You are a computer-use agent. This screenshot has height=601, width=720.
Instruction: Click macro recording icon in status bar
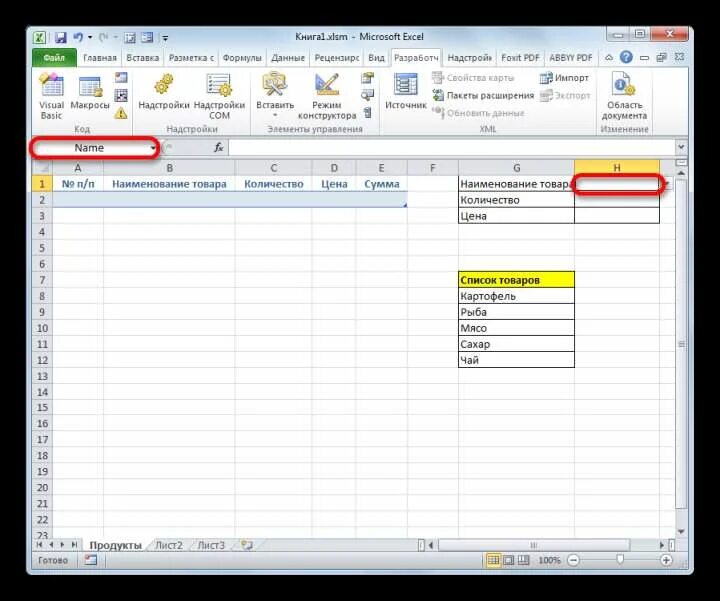pos(91,560)
